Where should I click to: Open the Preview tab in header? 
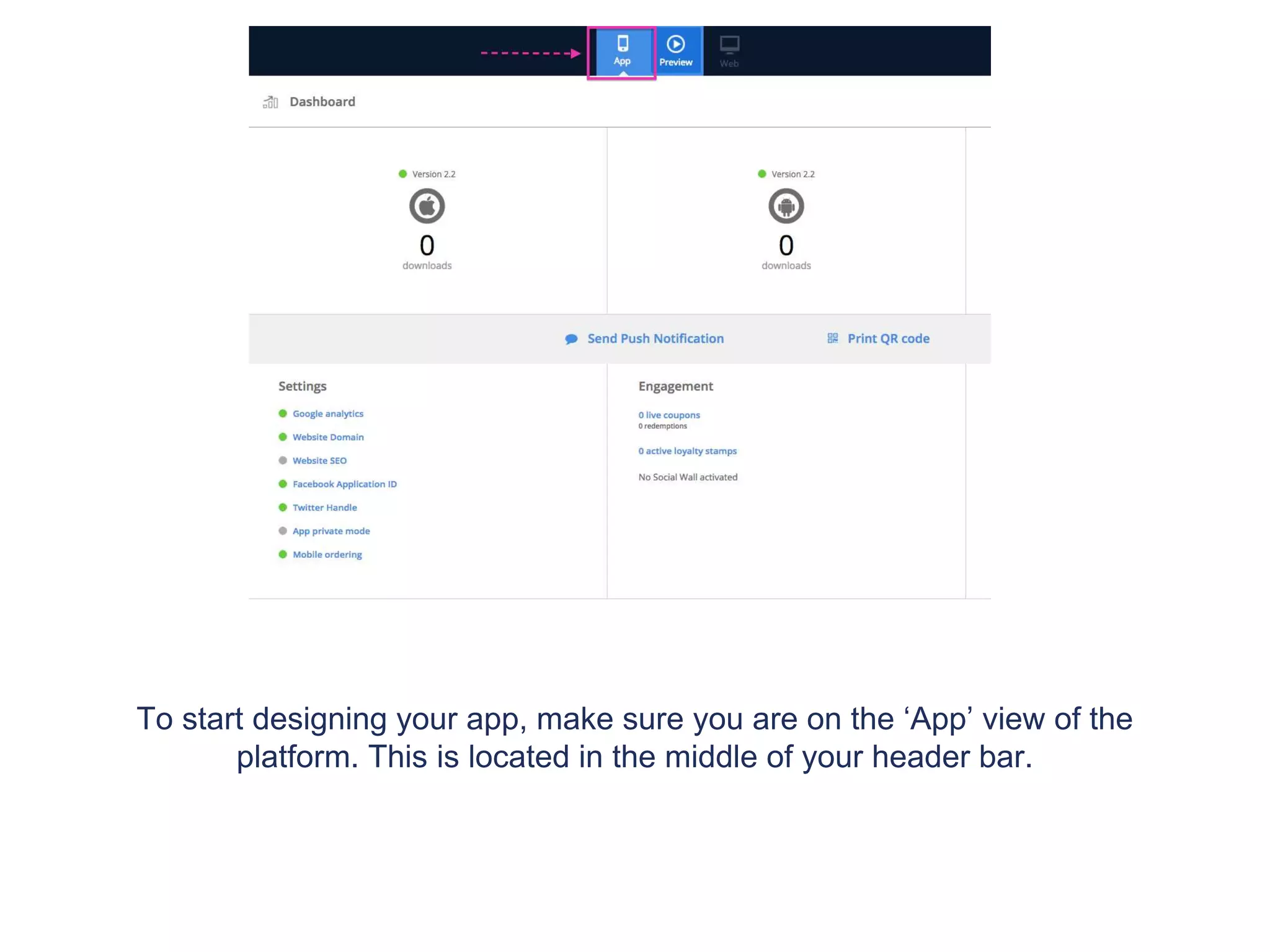pos(675,62)
